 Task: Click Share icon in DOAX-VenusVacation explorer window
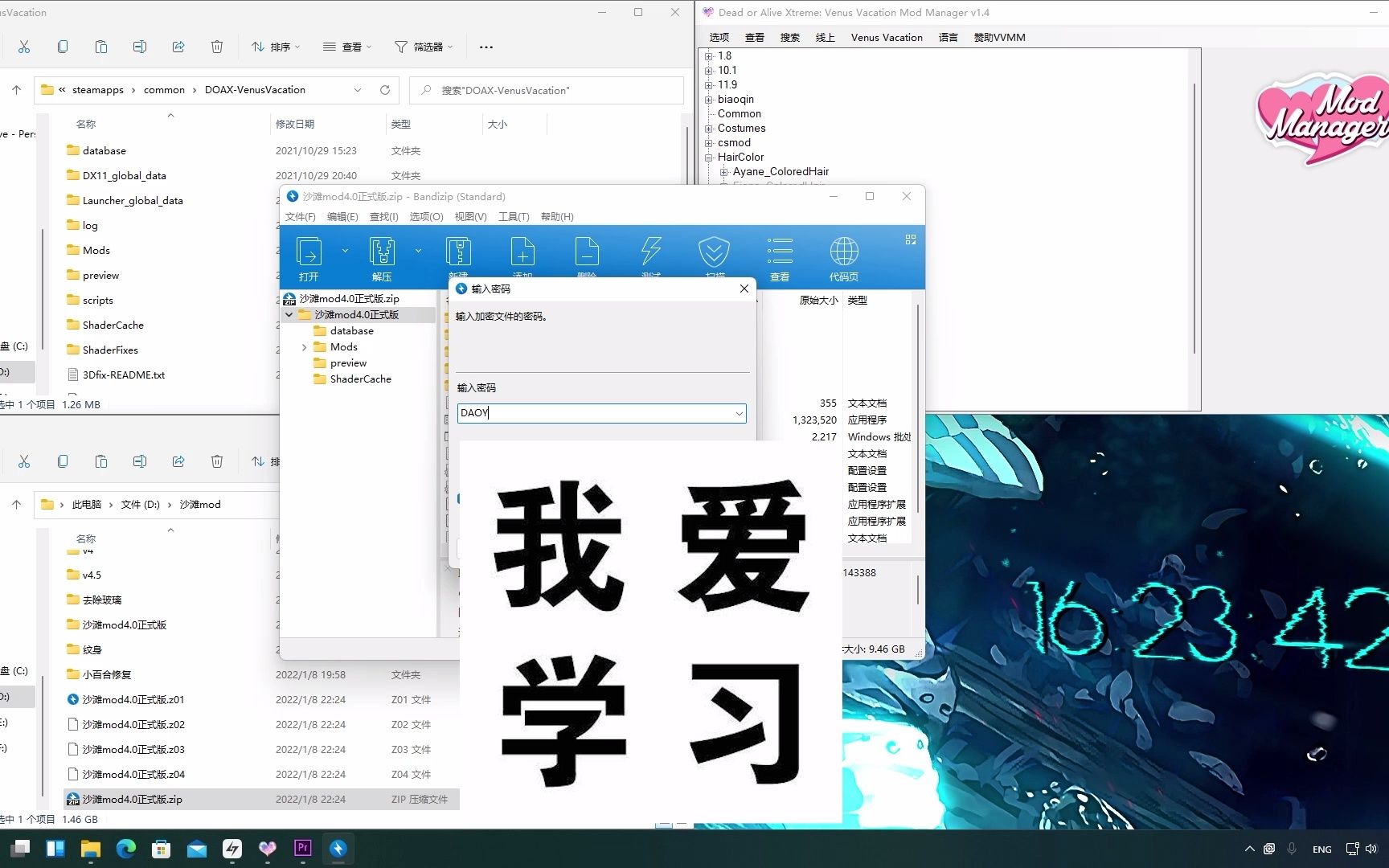(178, 47)
